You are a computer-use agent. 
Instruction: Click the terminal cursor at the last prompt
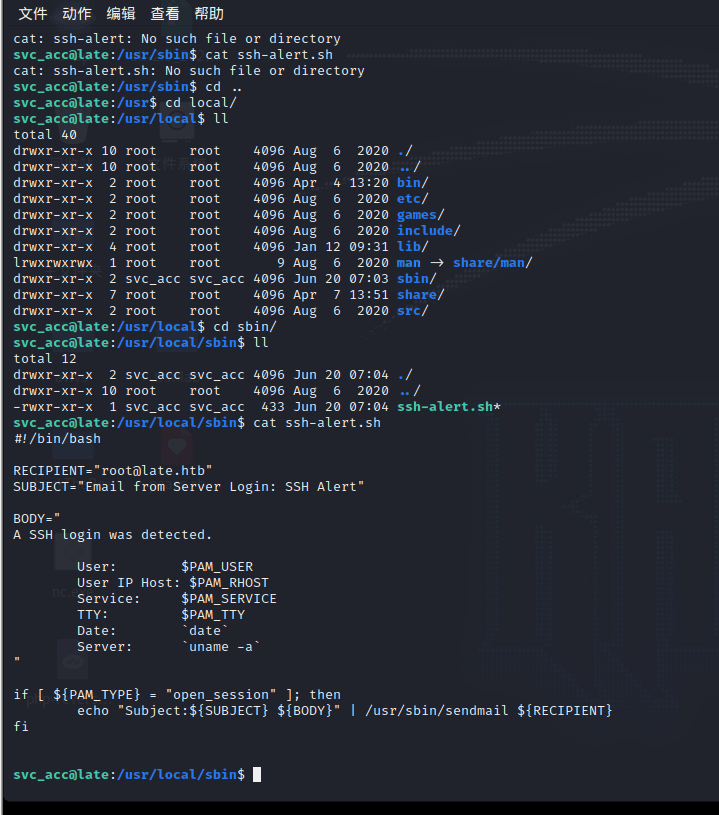[257, 775]
